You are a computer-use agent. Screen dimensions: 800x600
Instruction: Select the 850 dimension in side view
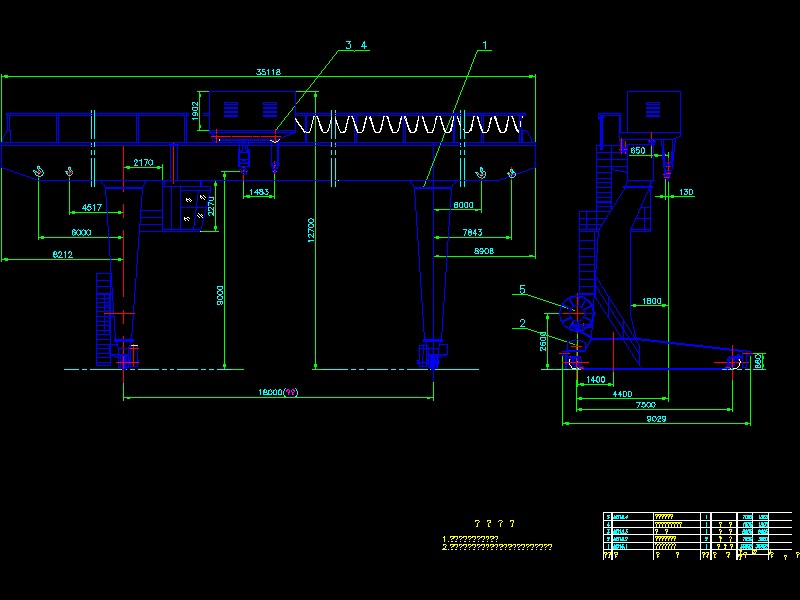coord(638,151)
